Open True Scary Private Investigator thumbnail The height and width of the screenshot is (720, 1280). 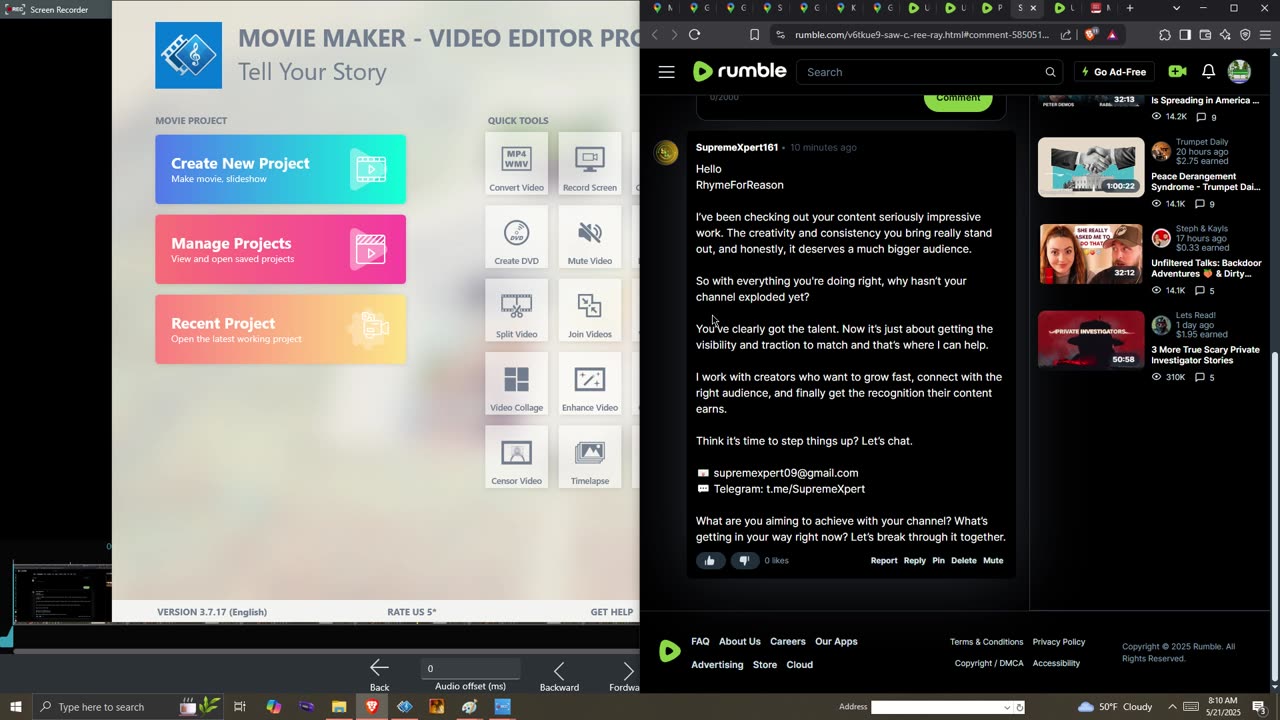tap(1091, 340)
